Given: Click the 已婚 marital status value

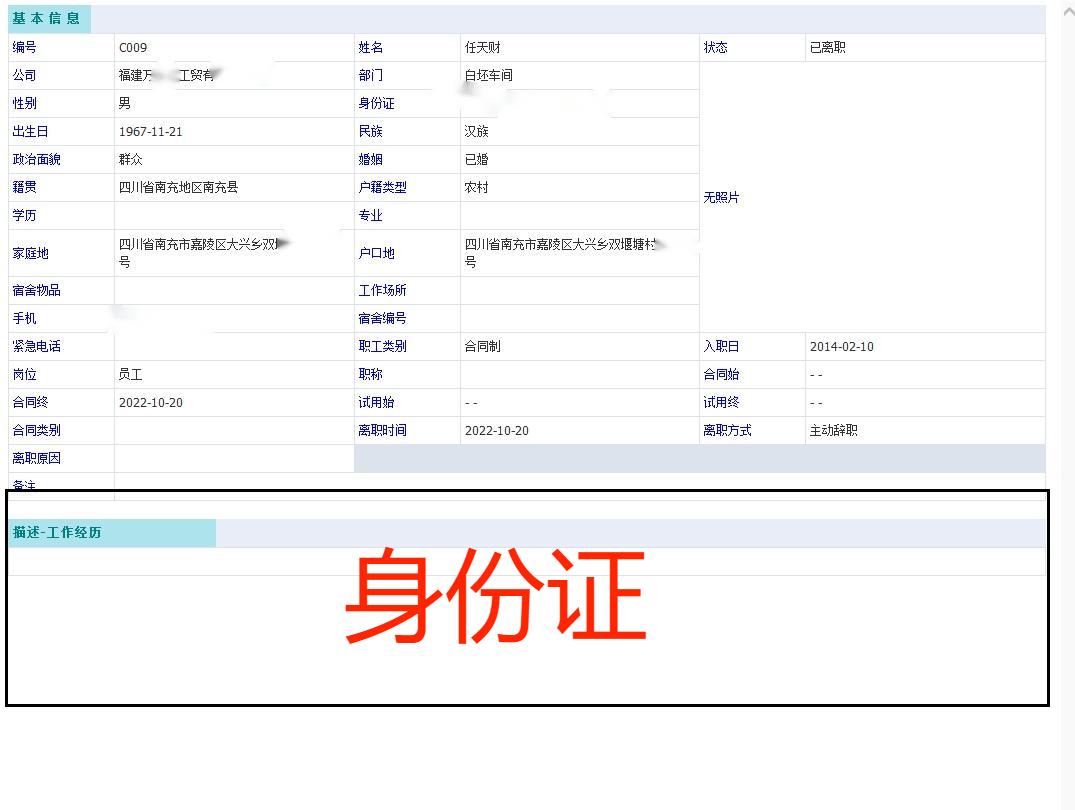Looking at the screenshot, I should coord(477,160).
